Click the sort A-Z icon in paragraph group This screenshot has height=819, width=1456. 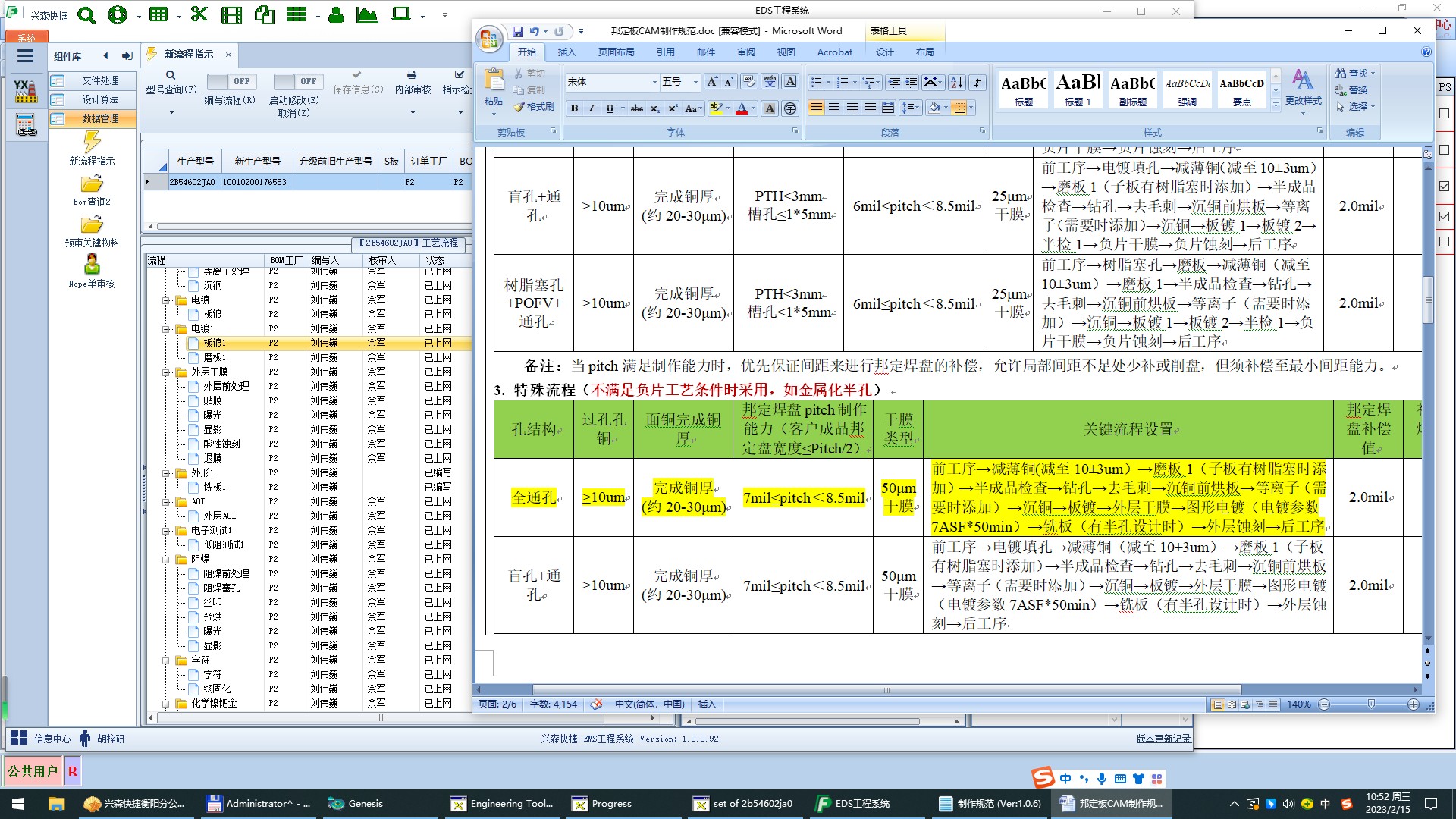coord(957,82)
